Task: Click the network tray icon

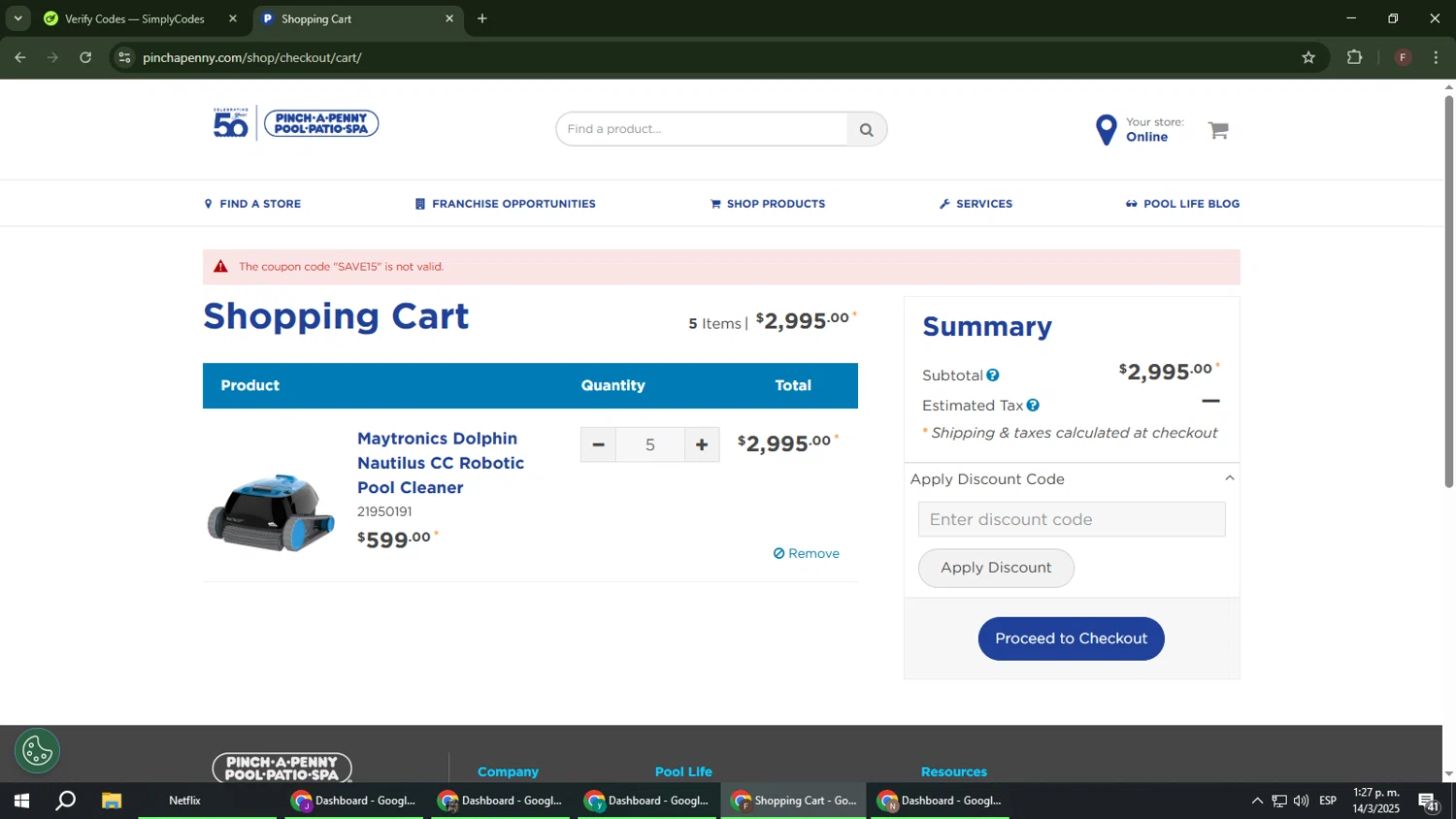Action: (1279, 801)
